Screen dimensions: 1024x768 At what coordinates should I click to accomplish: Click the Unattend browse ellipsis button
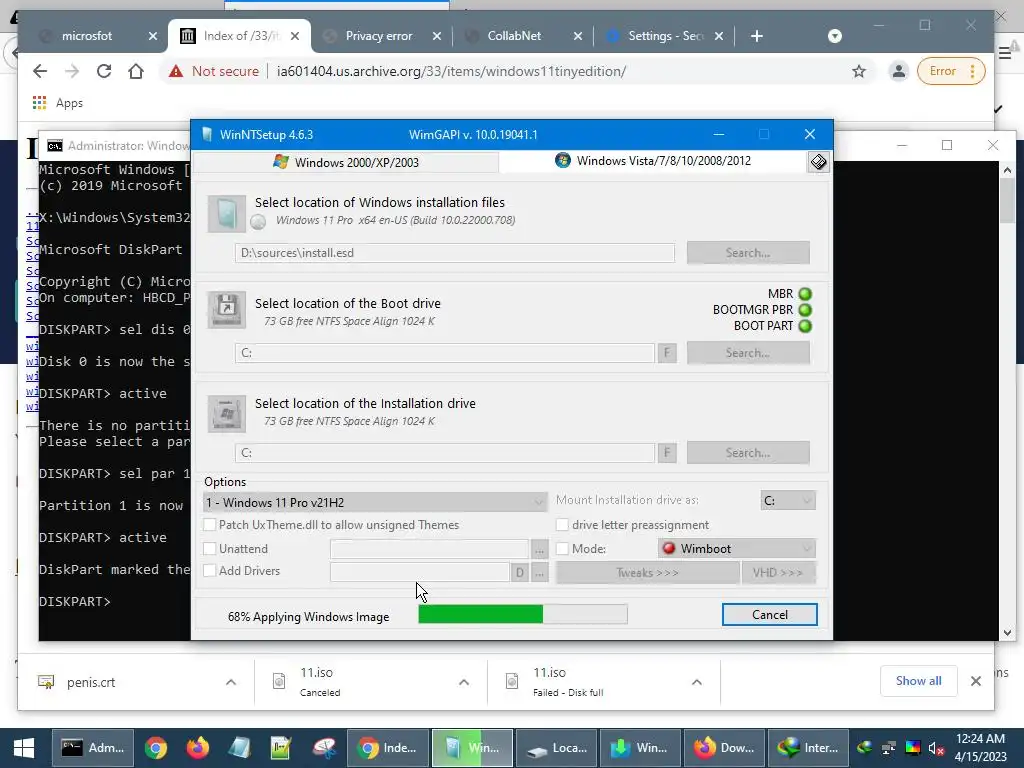click(539, 549)
